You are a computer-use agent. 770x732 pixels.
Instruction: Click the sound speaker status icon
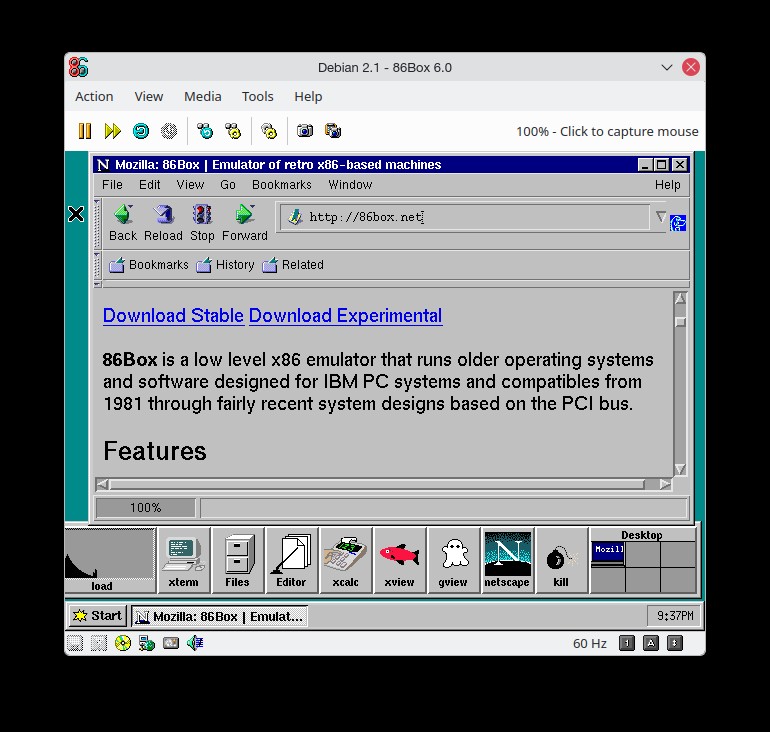click(195, 643)
